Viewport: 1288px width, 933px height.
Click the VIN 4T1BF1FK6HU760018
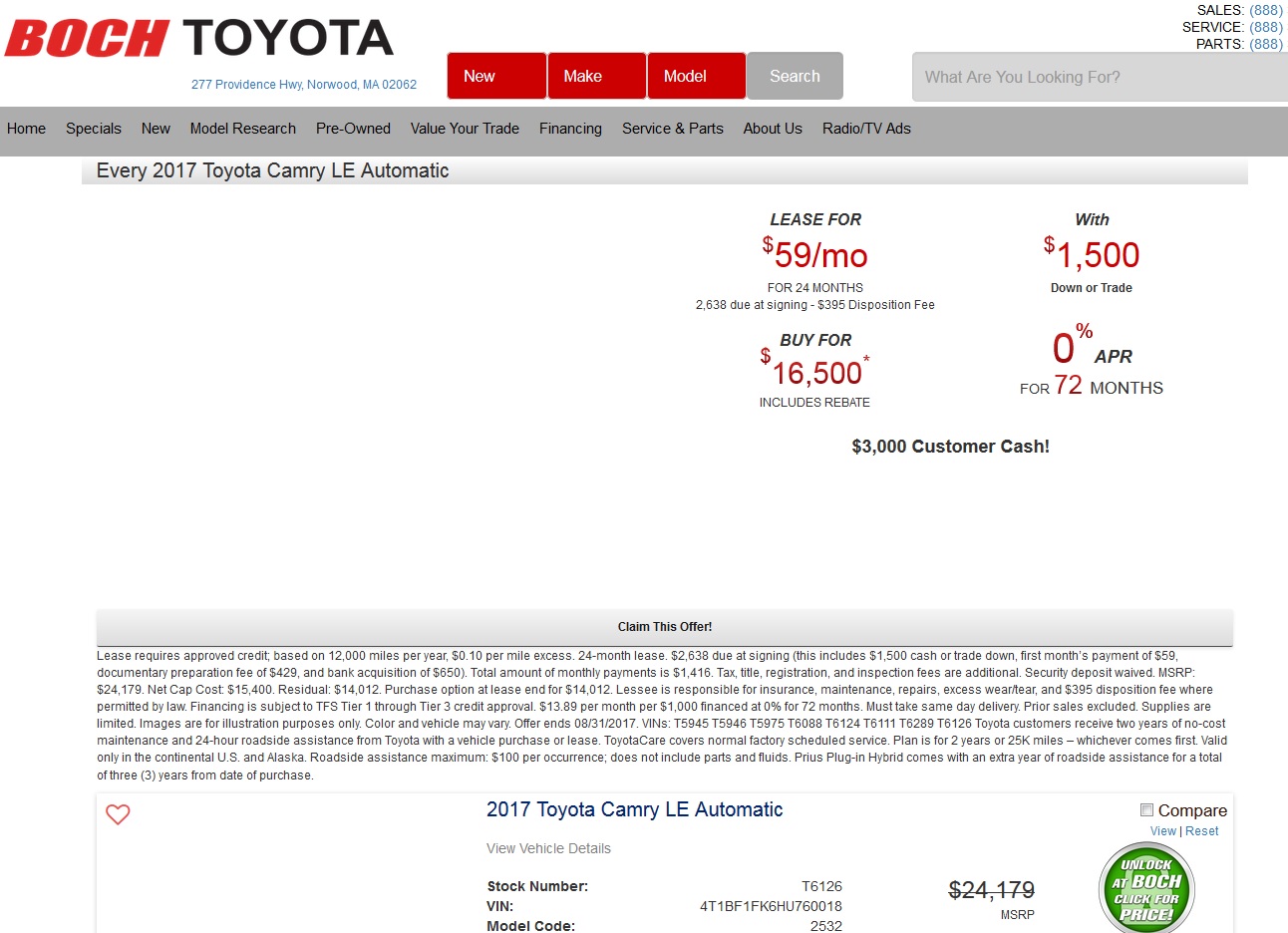pos(771,906)
